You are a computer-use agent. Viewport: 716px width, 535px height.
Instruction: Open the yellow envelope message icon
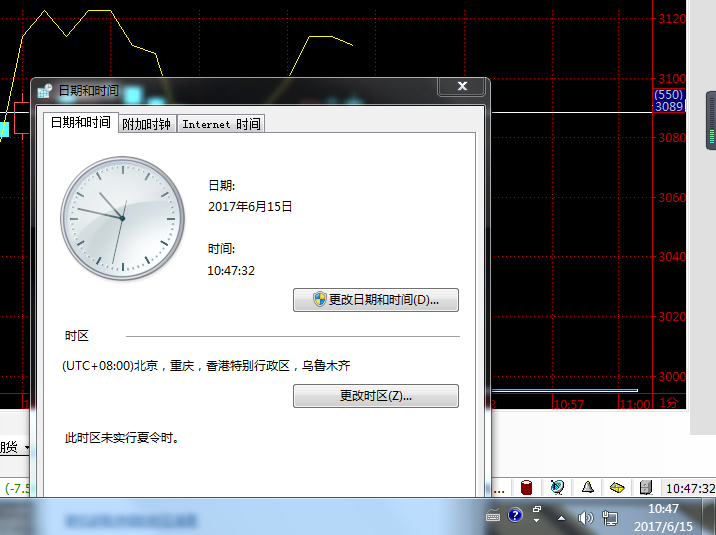coord(617,488)
